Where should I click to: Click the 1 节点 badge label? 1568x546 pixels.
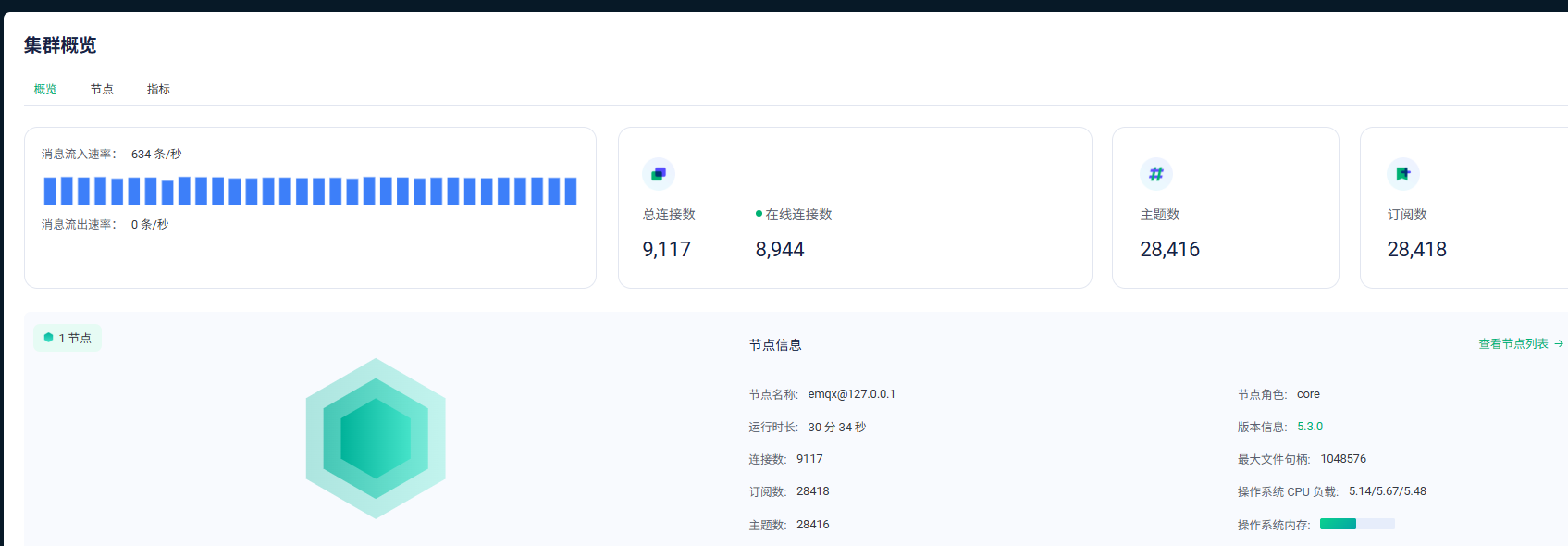click(x=75, y=339)
